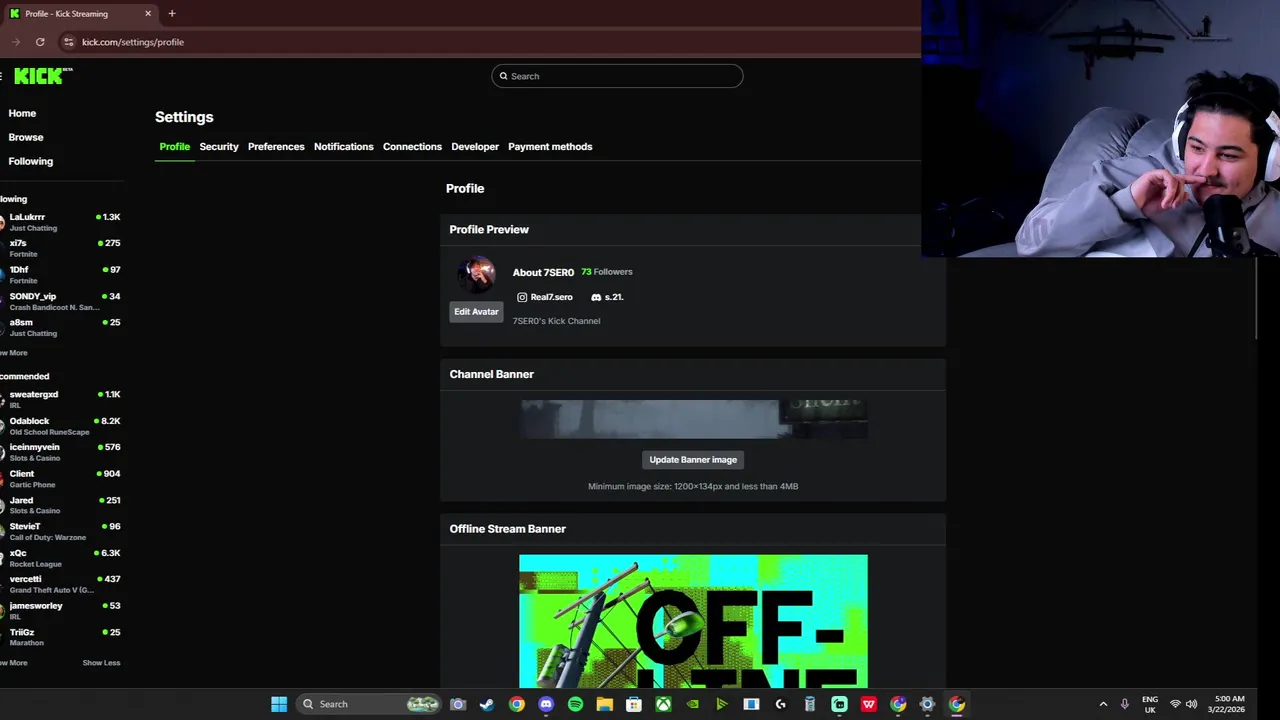Open xi7s Fortnite channel
The width and height of the screenshot is (1280, 720).
click(x=60, y=248)
